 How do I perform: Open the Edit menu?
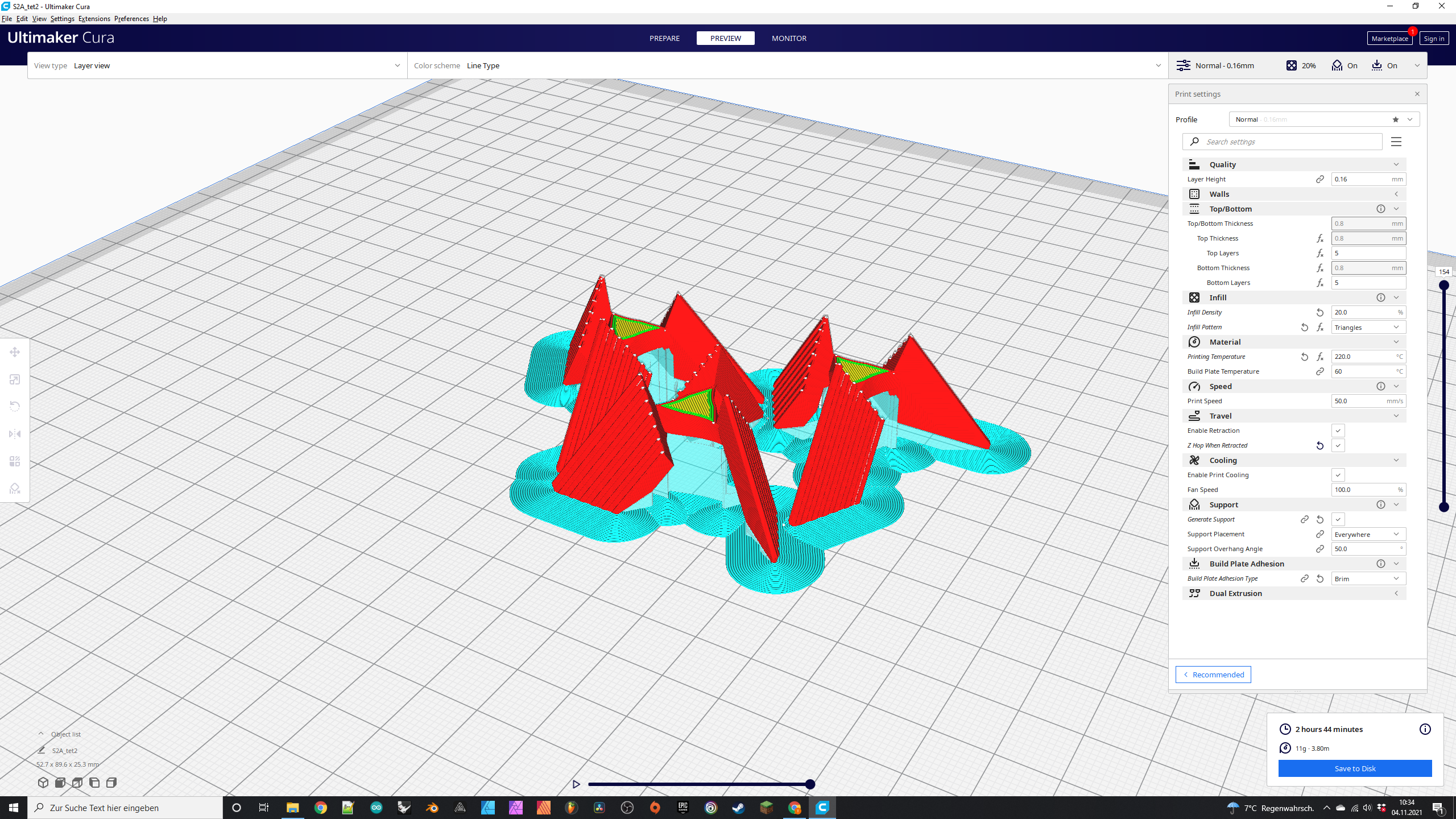tap(22, 19)
